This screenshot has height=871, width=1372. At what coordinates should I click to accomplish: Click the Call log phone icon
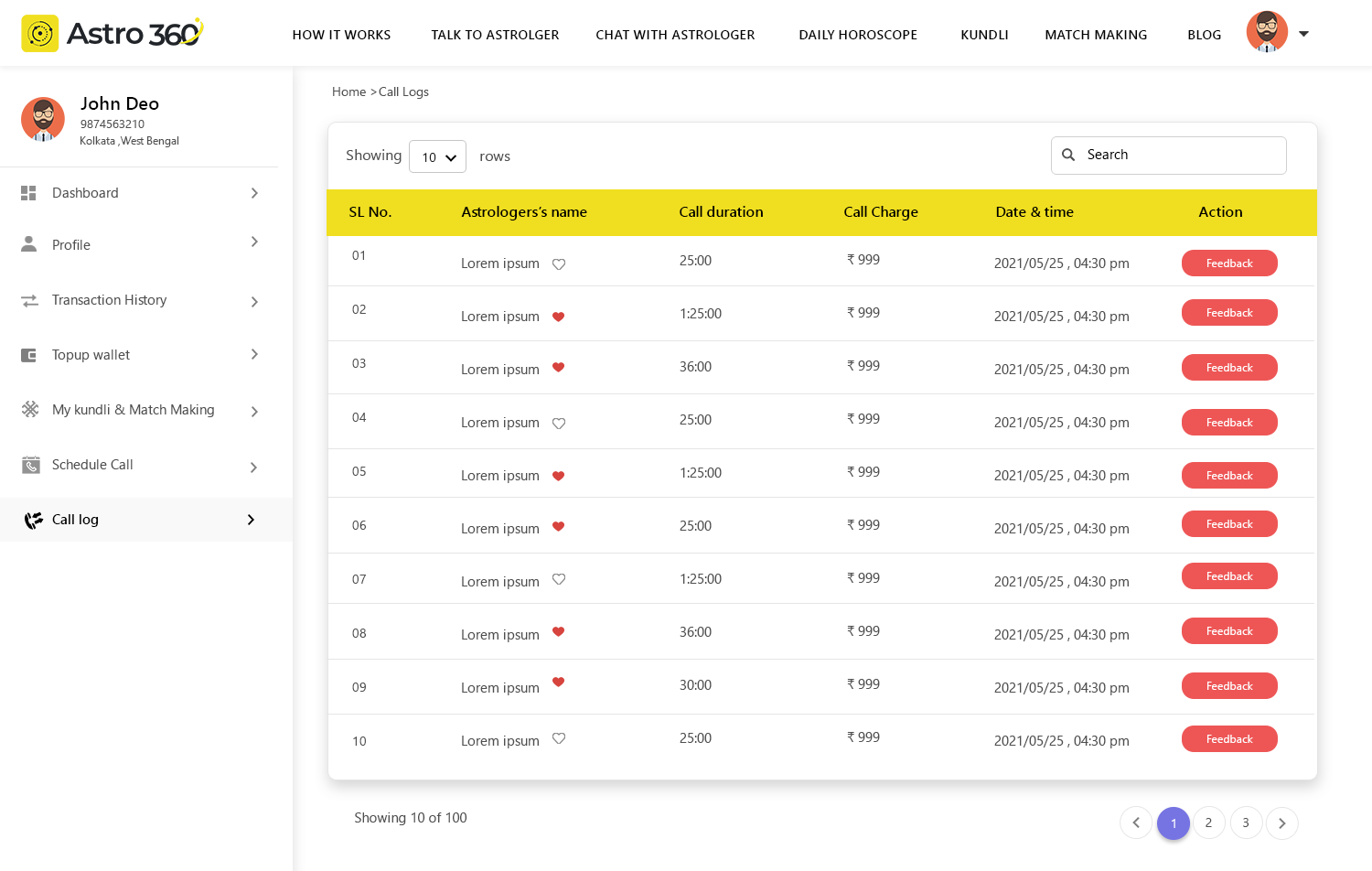pyautogui.click(x=34, y=520)
